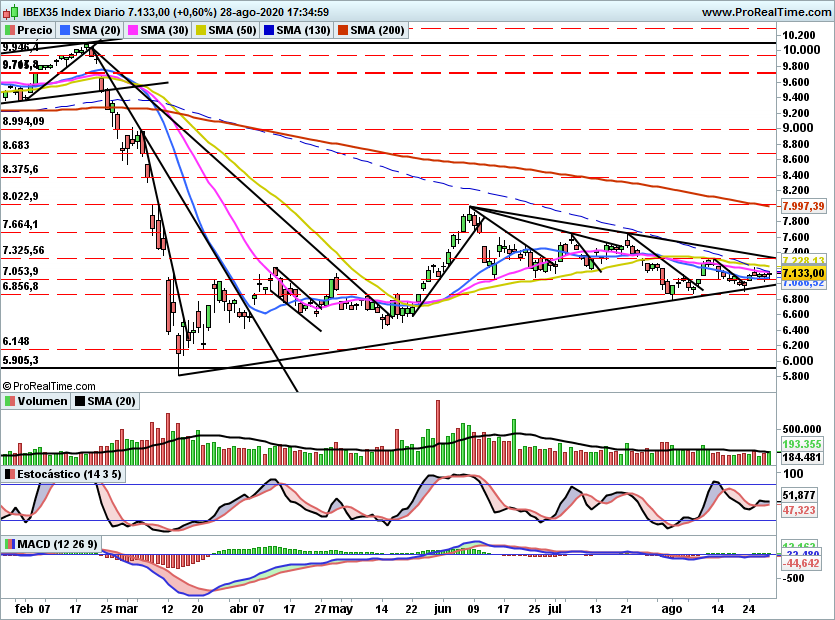Click the candlestick icon beside IBEX35 title
Screen dimensions: 835x620
pyautogui.click(x=10, y=12)
